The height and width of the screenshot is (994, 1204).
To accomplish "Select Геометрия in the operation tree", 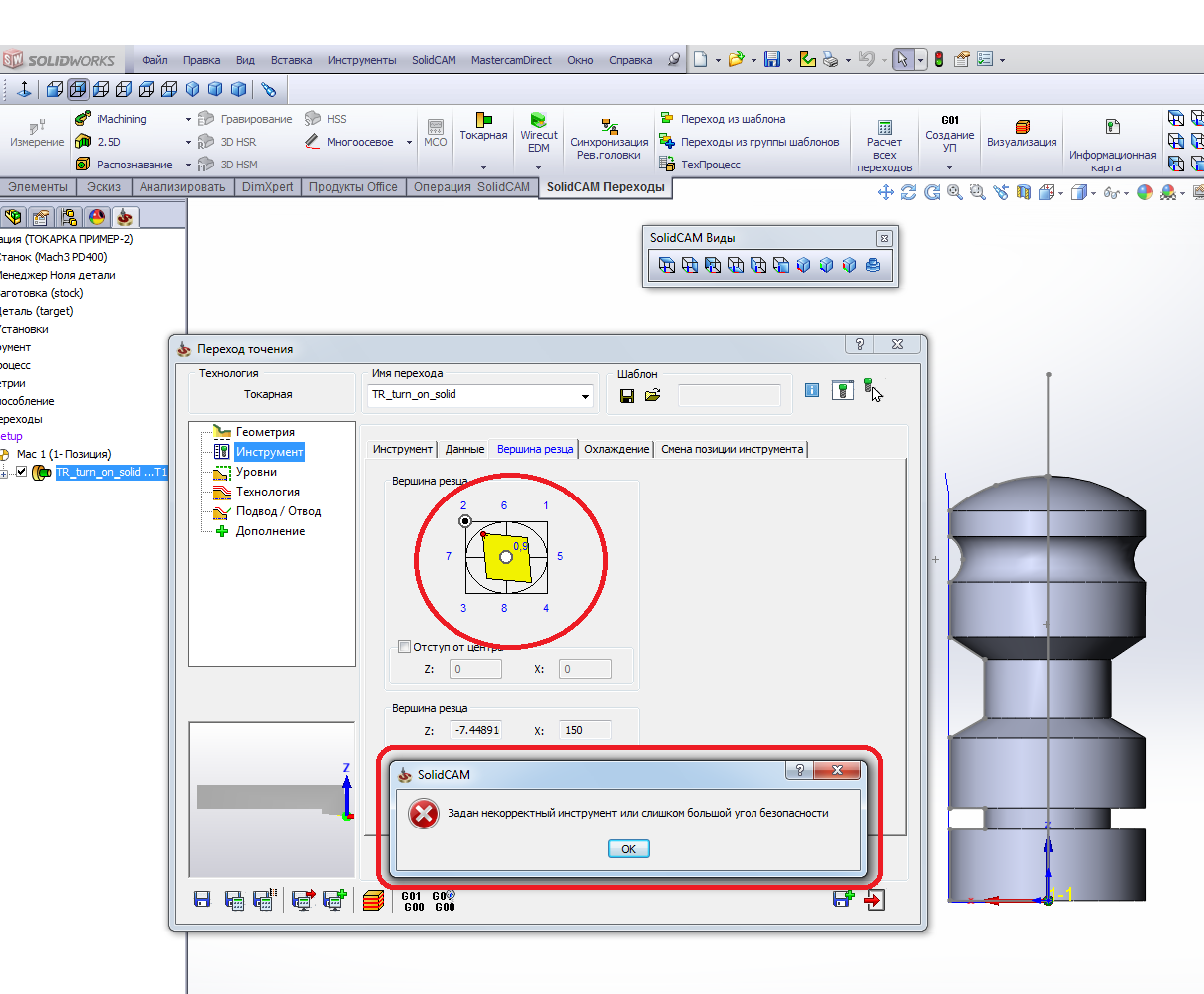I will pyautogui.click(x=265, y=432).
